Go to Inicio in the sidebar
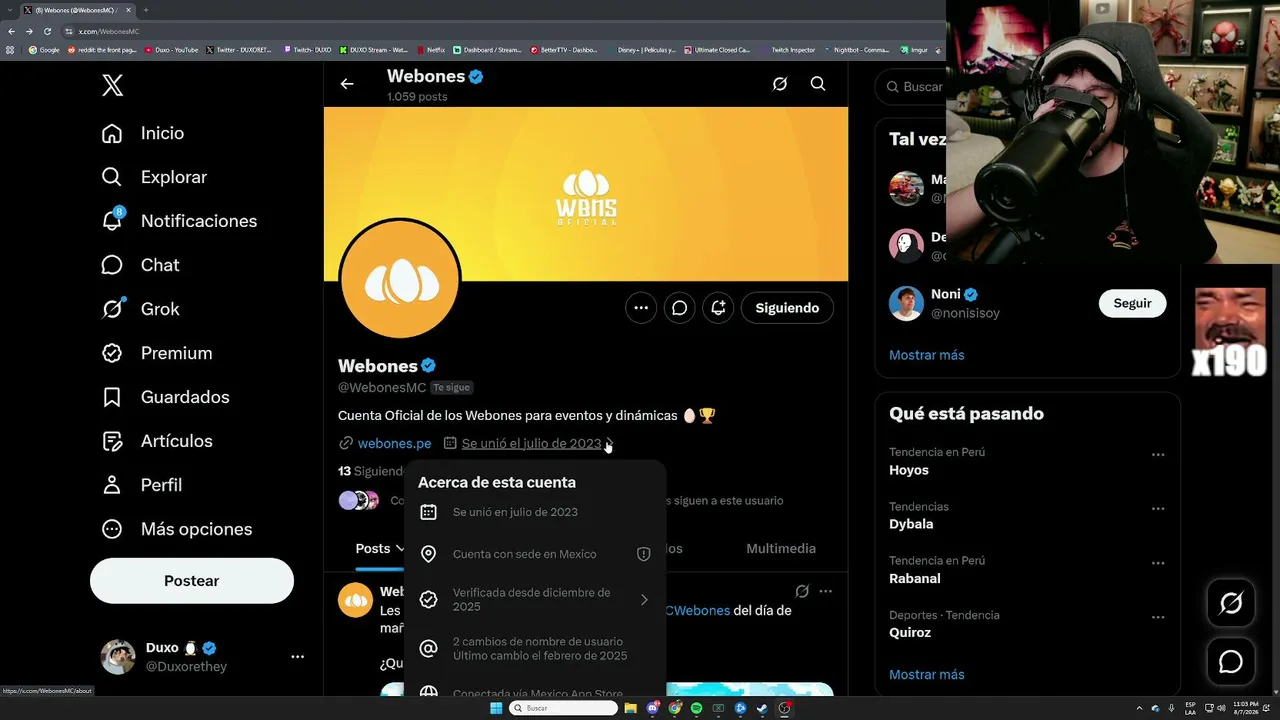Viewport: 1280px width, 720px height. (143, 133)
